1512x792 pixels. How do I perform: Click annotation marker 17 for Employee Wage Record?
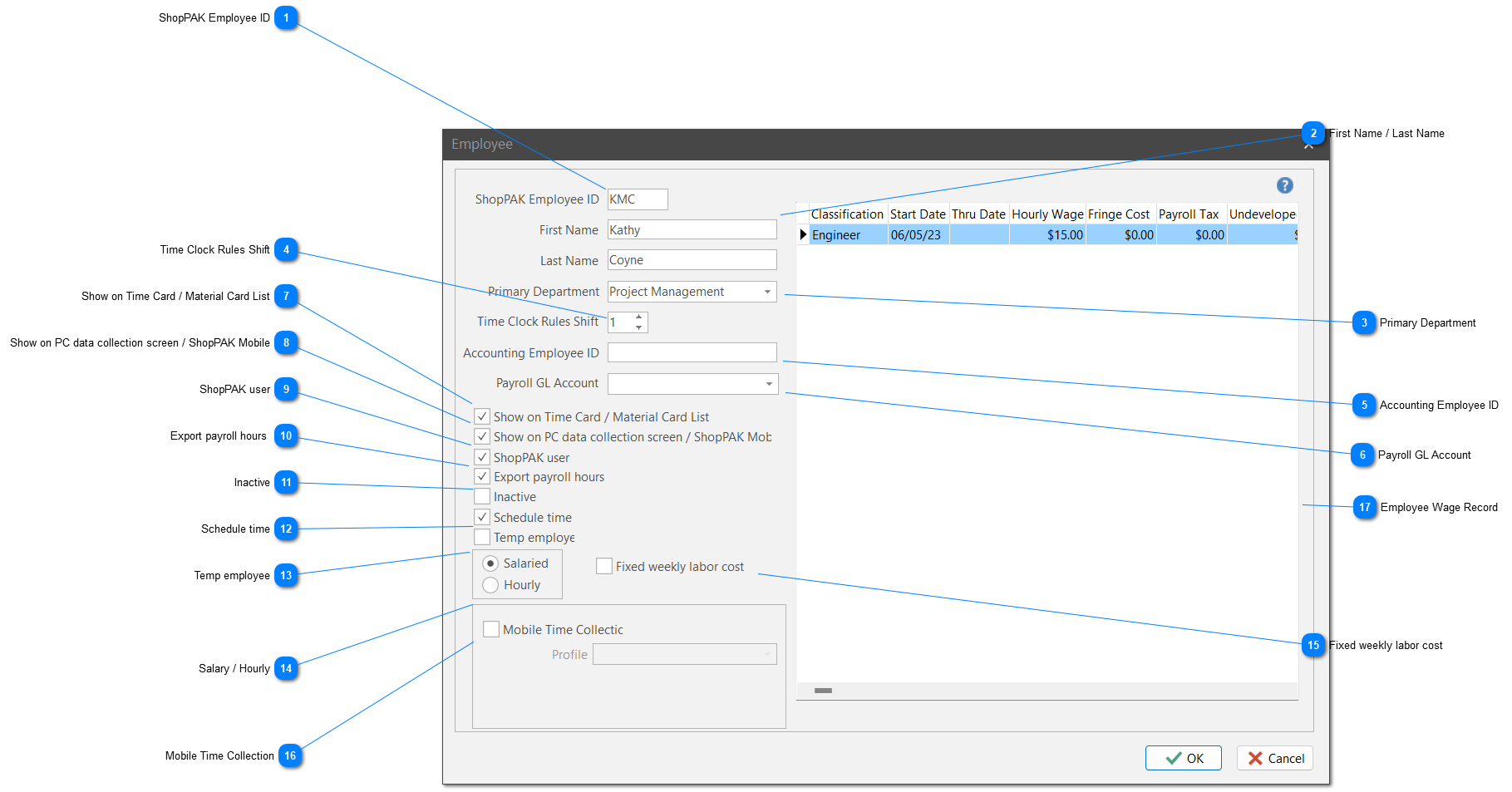pyautogui.click(x=1364, y=507)
